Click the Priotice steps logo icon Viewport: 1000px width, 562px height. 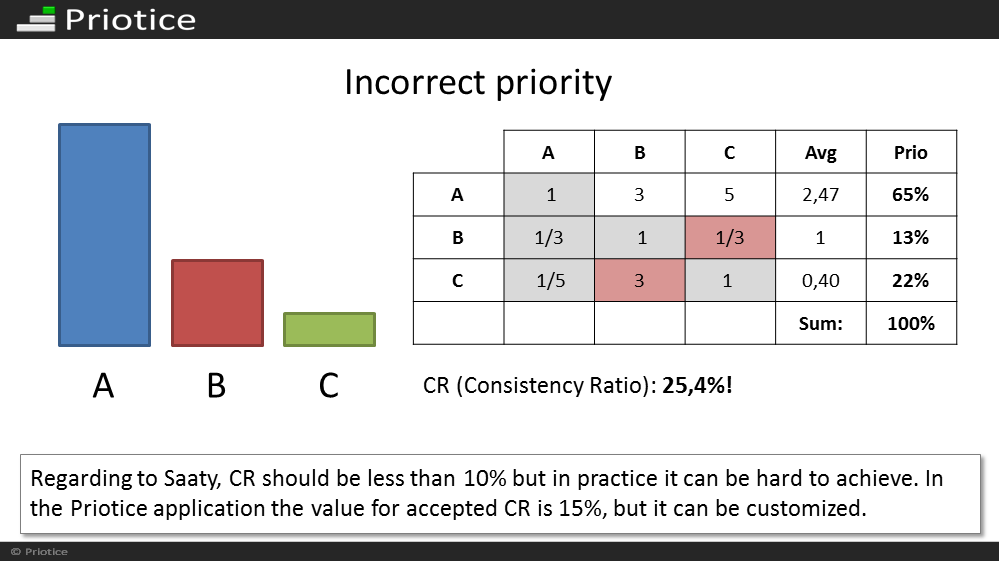pyautogui.click(x=36, y=19)
